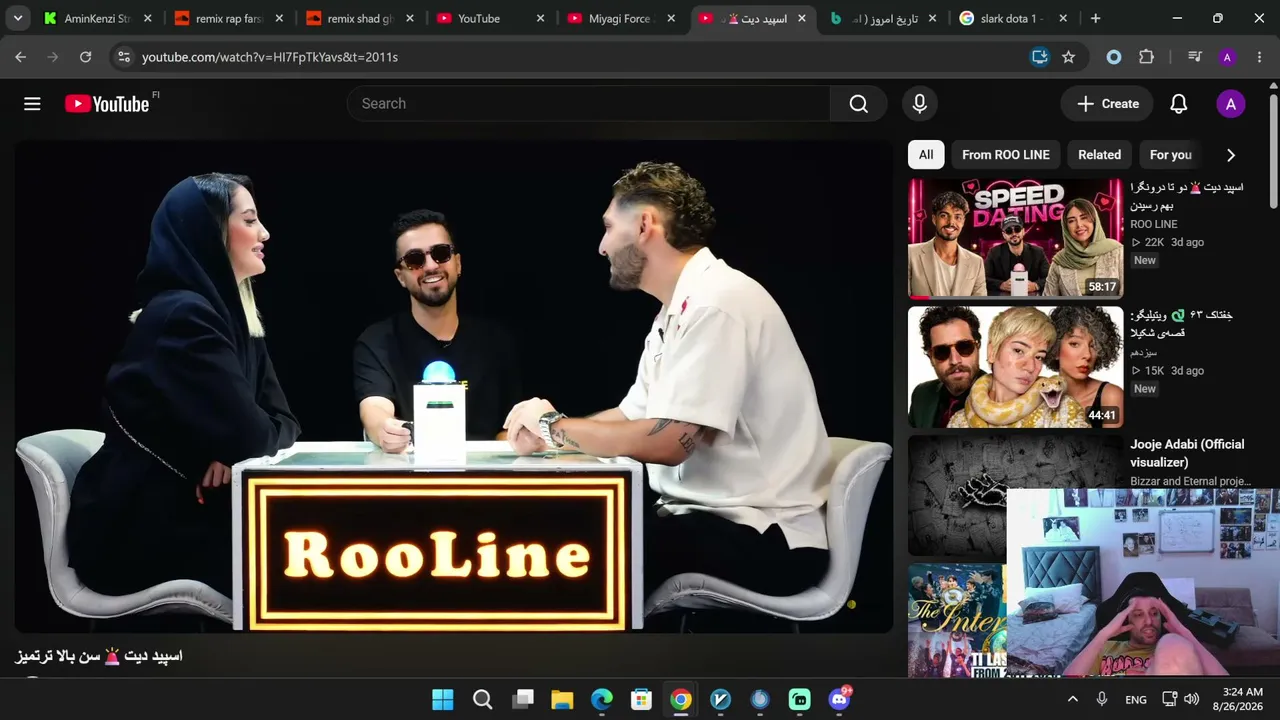Open the Jooje Adabi (Official visualizer) video title

(1187, 453)
